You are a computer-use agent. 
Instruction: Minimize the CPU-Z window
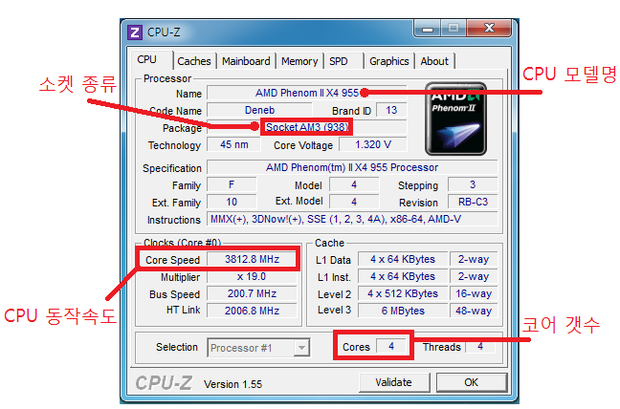427,29
